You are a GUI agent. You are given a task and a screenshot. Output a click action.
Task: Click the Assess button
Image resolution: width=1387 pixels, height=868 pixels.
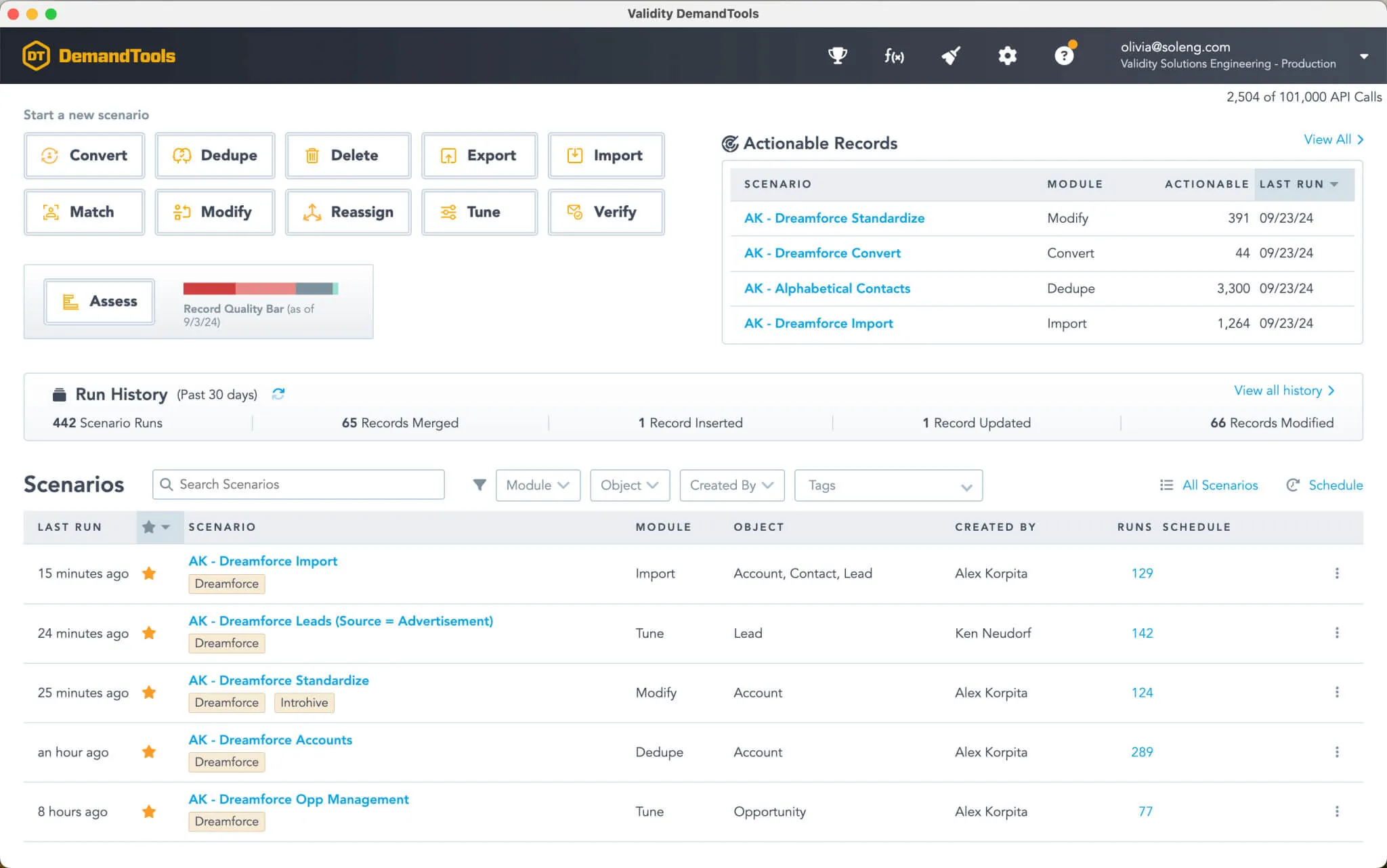(100, 301)
